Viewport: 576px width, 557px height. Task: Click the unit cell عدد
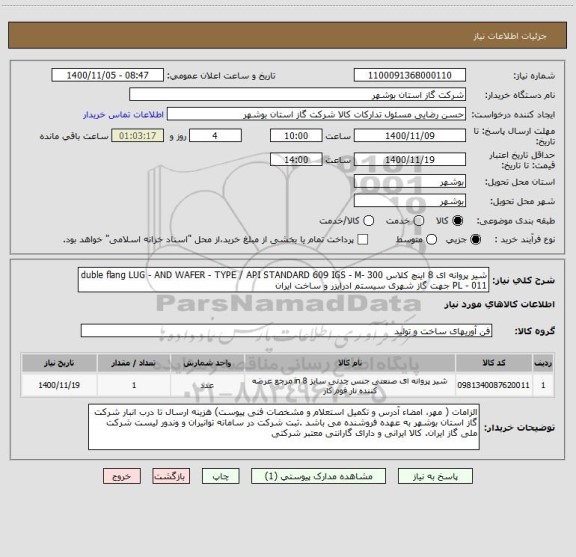pyautogui.click(x=207, y=385)
